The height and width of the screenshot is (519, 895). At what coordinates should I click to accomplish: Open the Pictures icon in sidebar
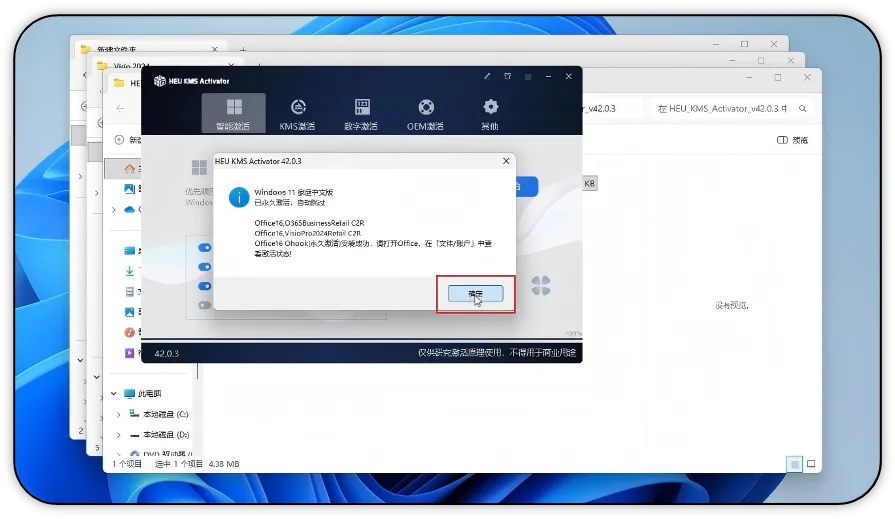130,312
